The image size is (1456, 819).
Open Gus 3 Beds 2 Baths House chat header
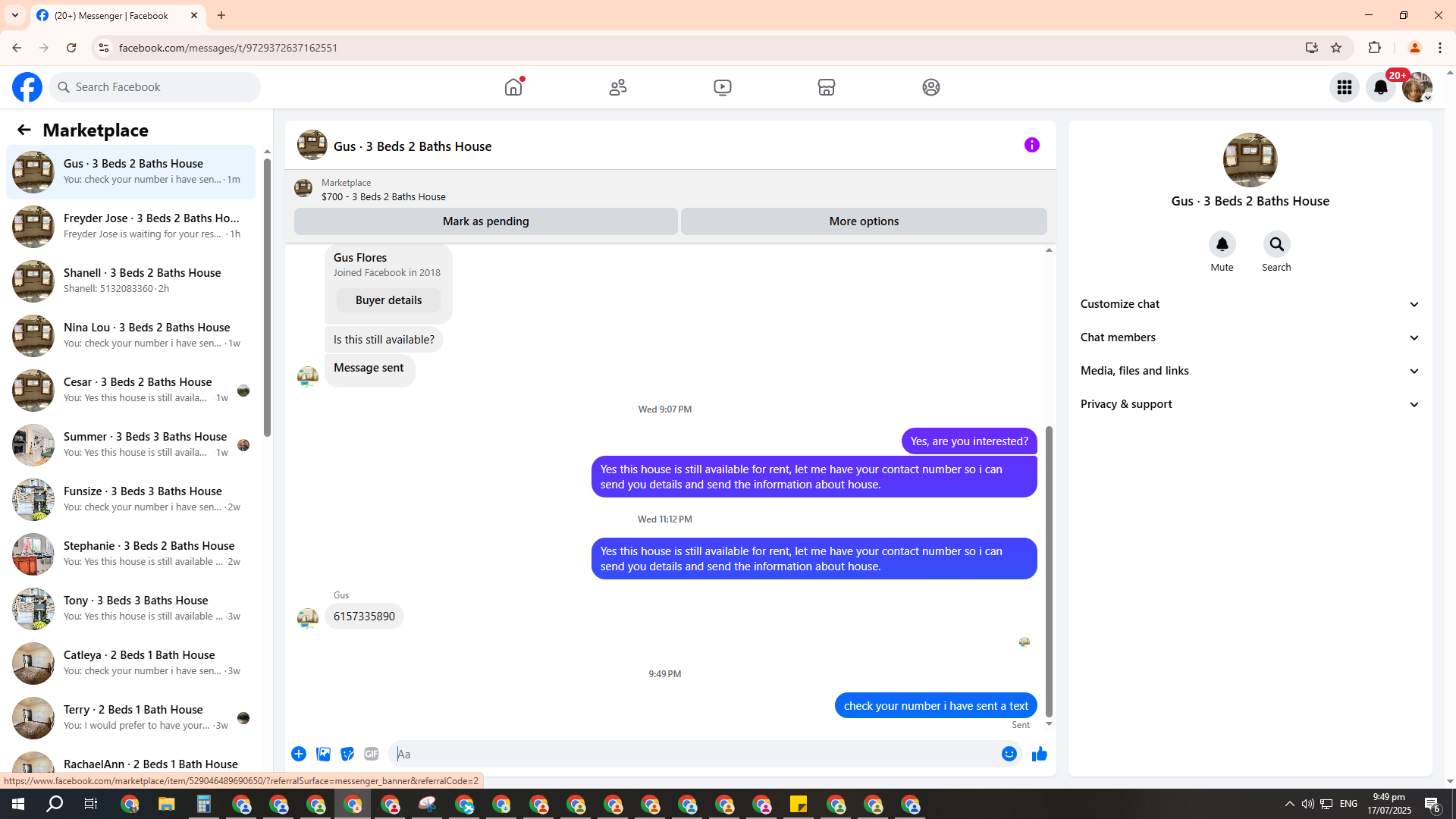pos(413,146)
